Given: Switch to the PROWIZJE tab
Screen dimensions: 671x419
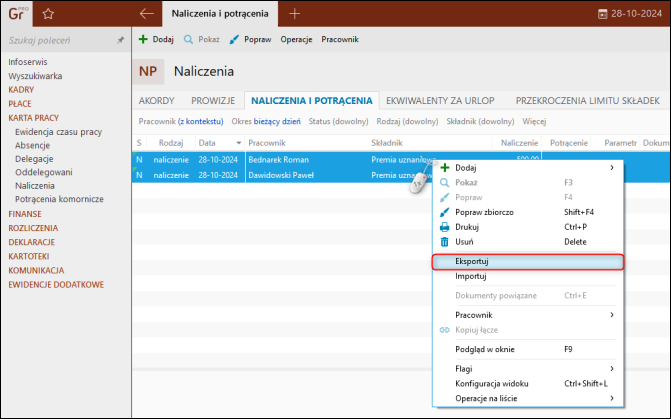Looking at the screenshot, I should pyautogui.click(x=213, y=101).
